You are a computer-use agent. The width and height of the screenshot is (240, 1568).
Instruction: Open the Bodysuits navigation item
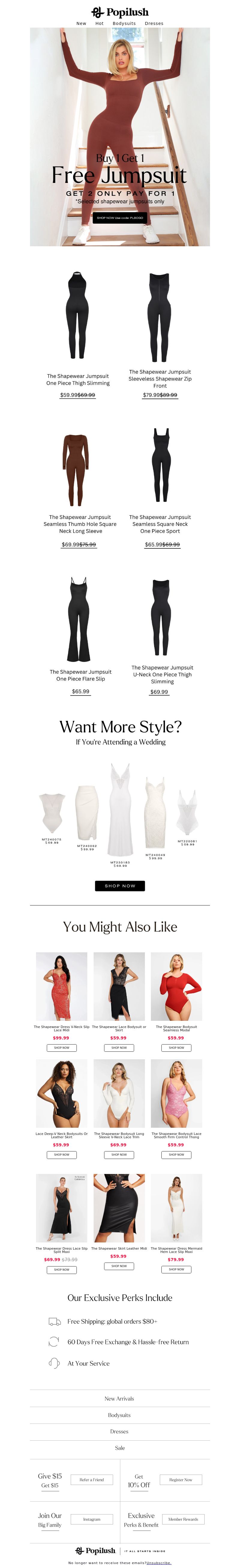point(124,24)
